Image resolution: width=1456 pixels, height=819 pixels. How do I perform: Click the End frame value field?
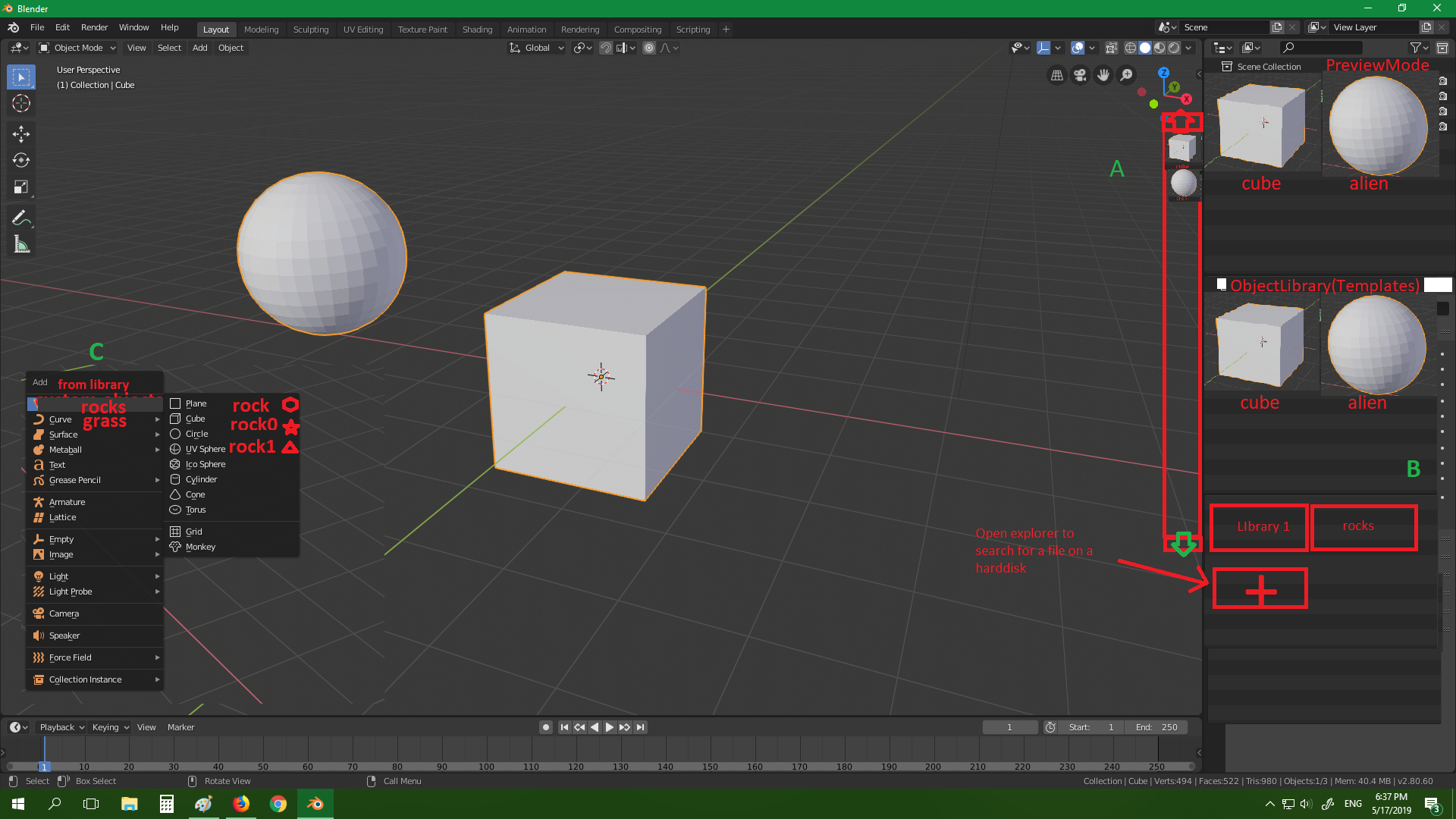1156,727
